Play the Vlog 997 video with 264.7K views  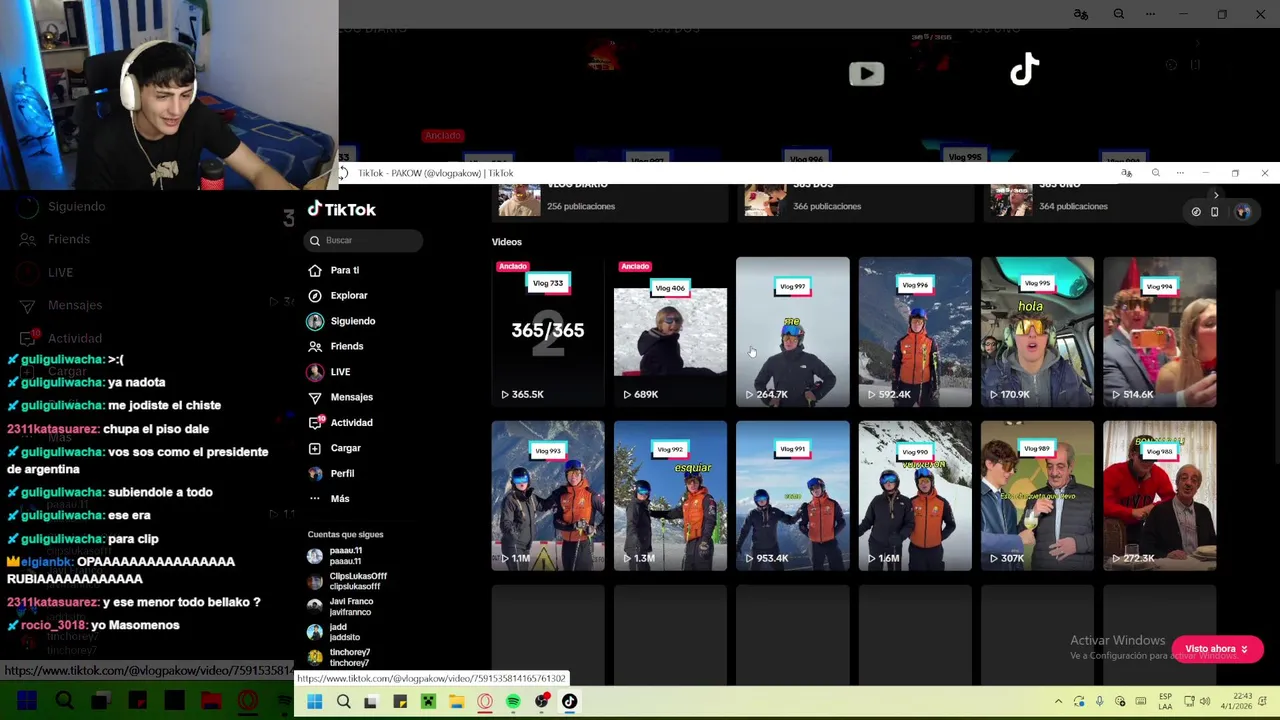point(792,332)
